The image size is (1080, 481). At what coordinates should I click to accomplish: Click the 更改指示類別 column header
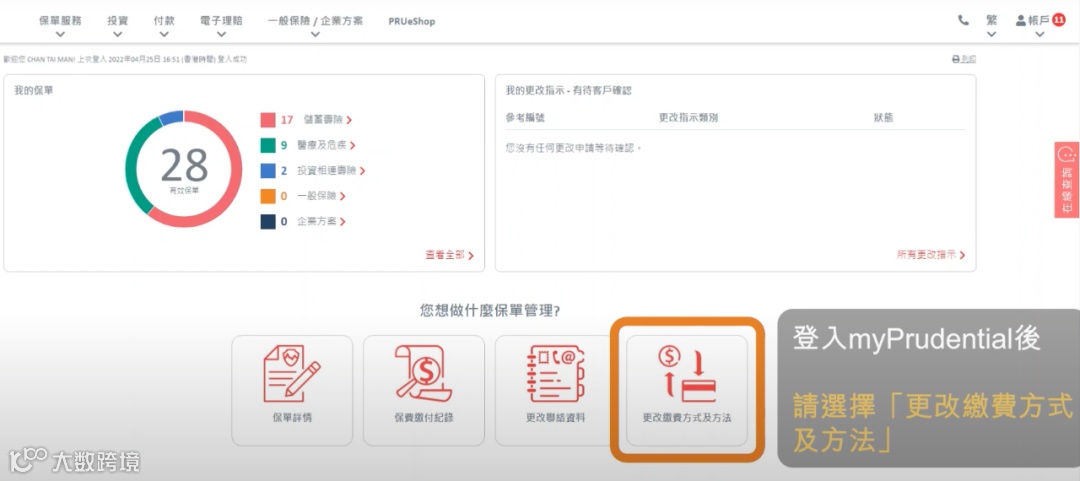(x=688, y=118)
